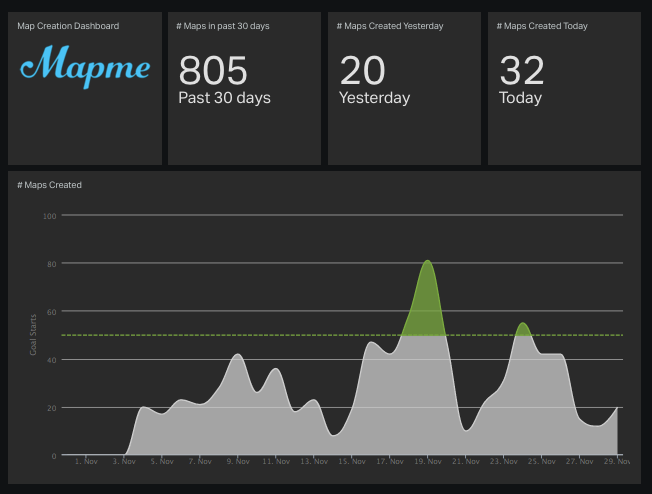Click the '21. Nov' axis label
The height and width of the screenshot is (494, 652).
coord(466,461)
